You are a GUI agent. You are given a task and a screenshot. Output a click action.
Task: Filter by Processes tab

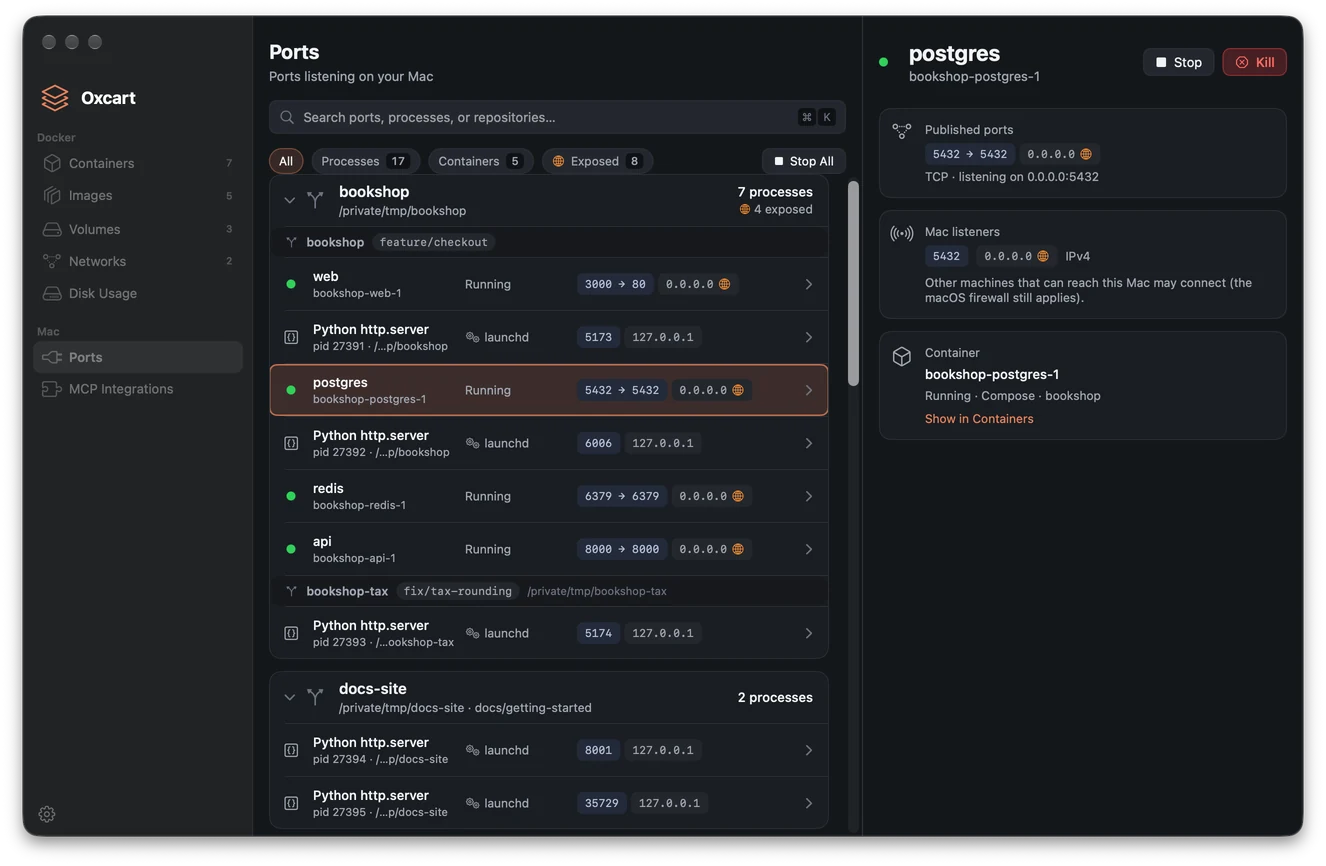tap(365, 161)
